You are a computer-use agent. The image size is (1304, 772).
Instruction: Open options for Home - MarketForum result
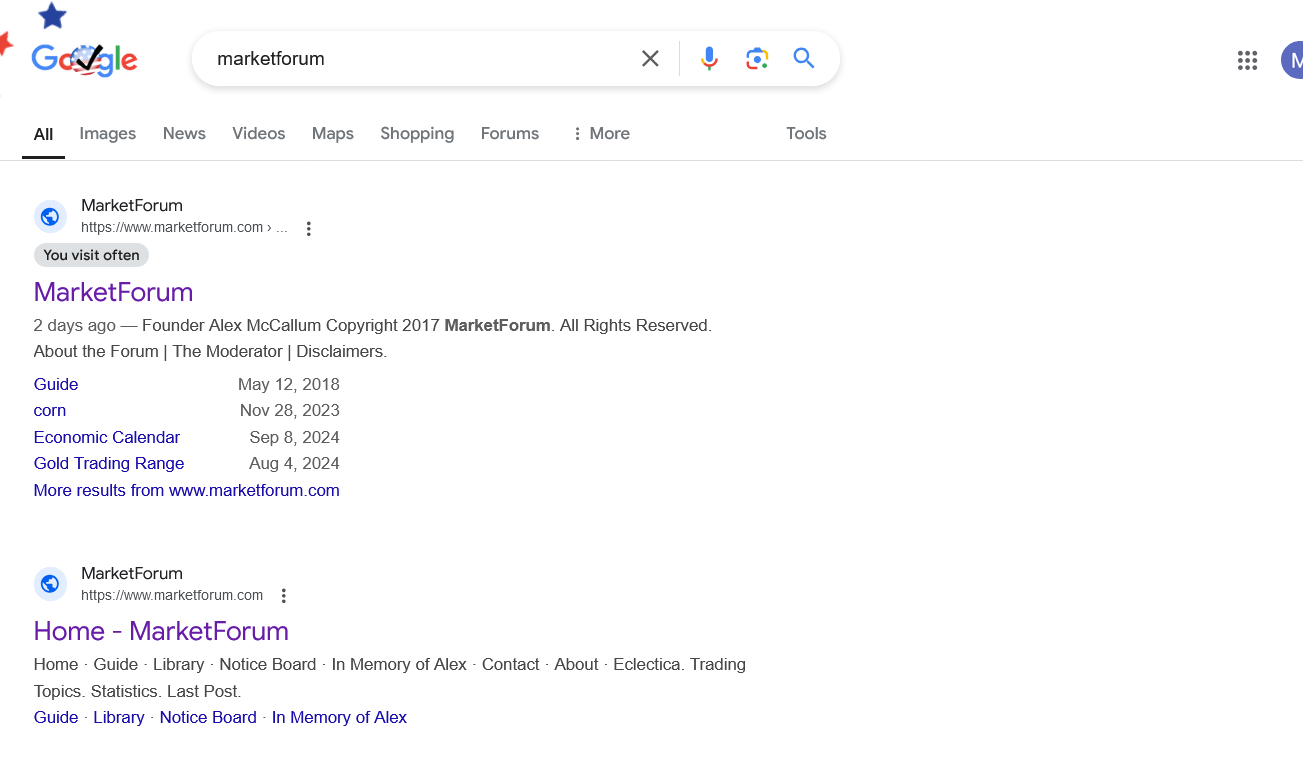click(284, 596)
